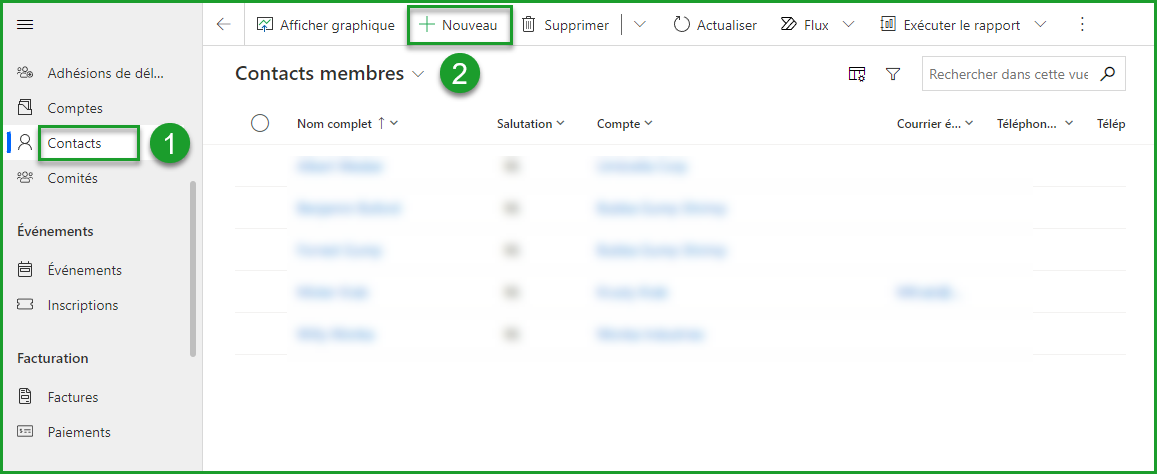1157x474 pixels.
Task: Click the hamburger menu icon
Action: (25, 25)
